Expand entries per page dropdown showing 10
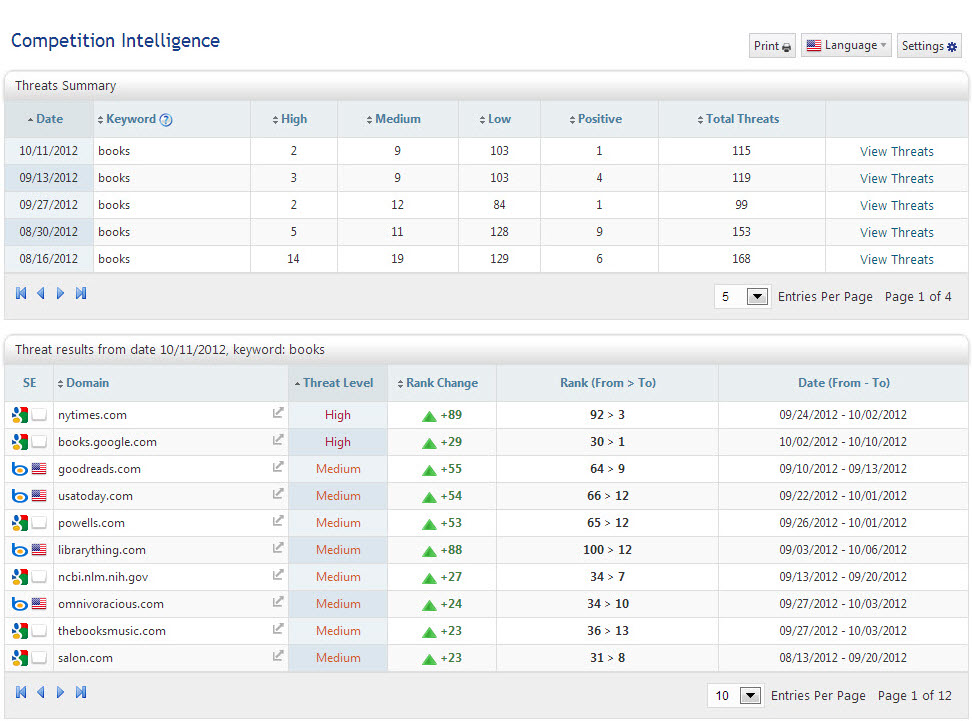 coord(750,696)
